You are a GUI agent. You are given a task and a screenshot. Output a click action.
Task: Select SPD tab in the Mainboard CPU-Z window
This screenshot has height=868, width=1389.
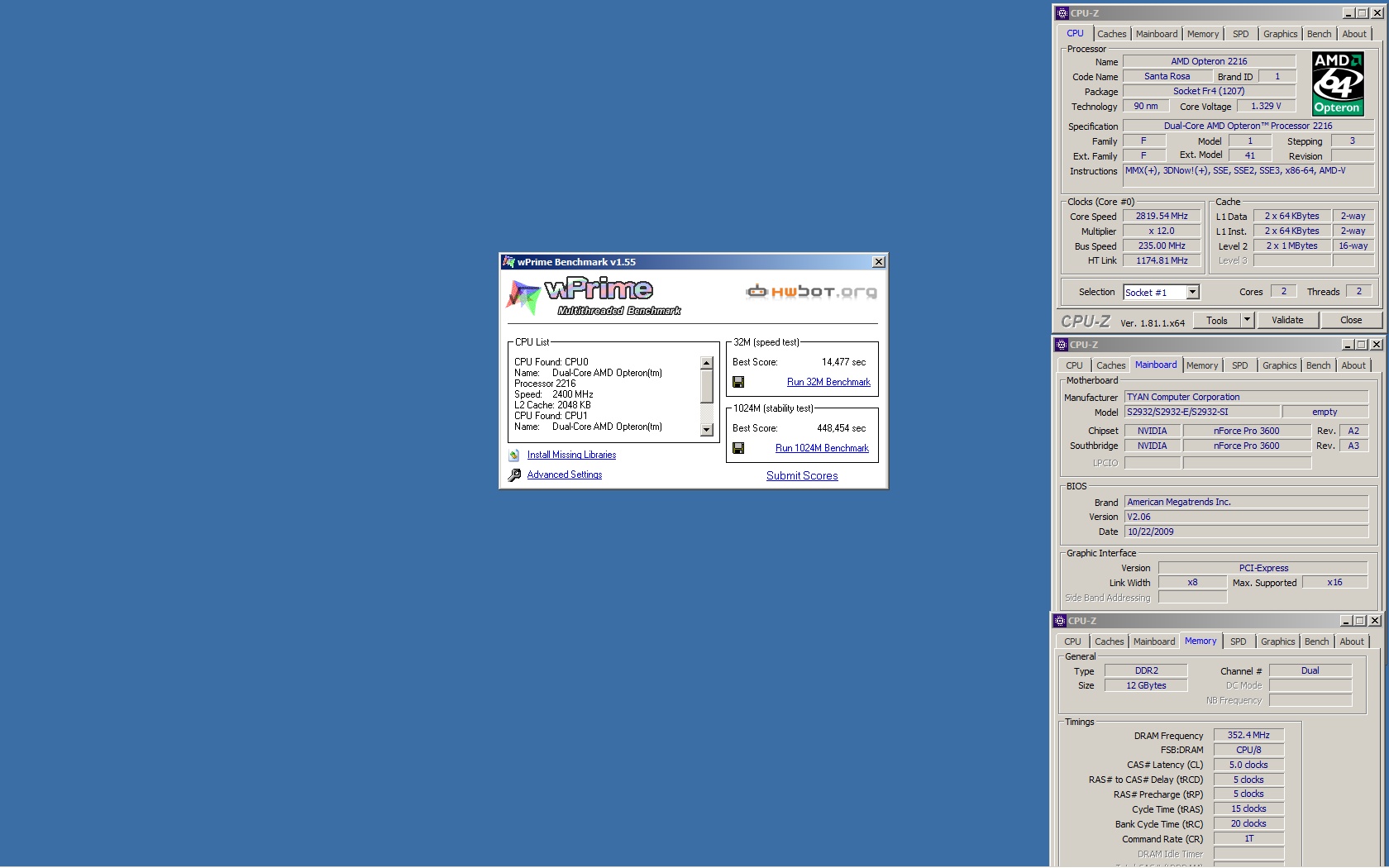(x=1240, y=365)
